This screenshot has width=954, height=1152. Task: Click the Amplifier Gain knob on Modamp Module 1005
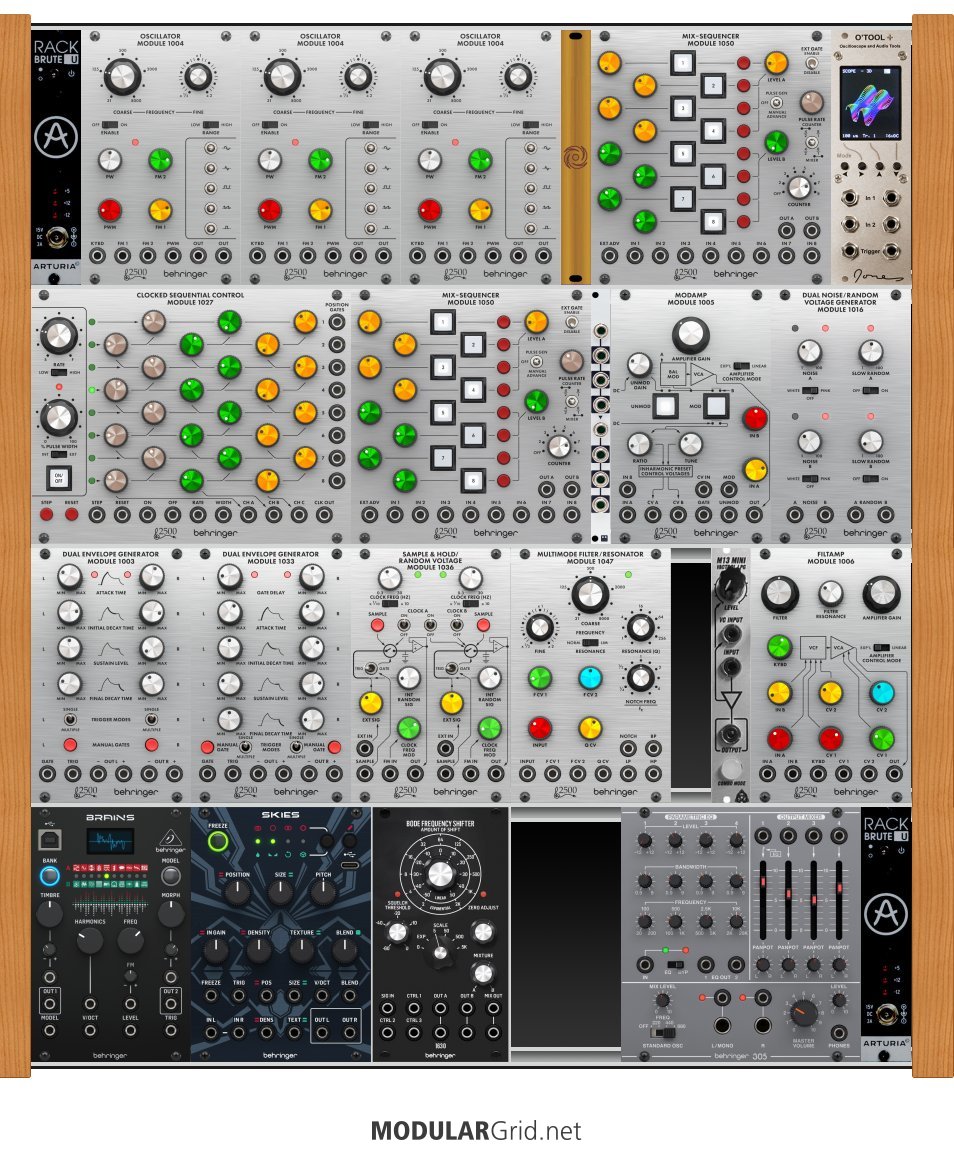pyautogui.click(x=690, y=335)
